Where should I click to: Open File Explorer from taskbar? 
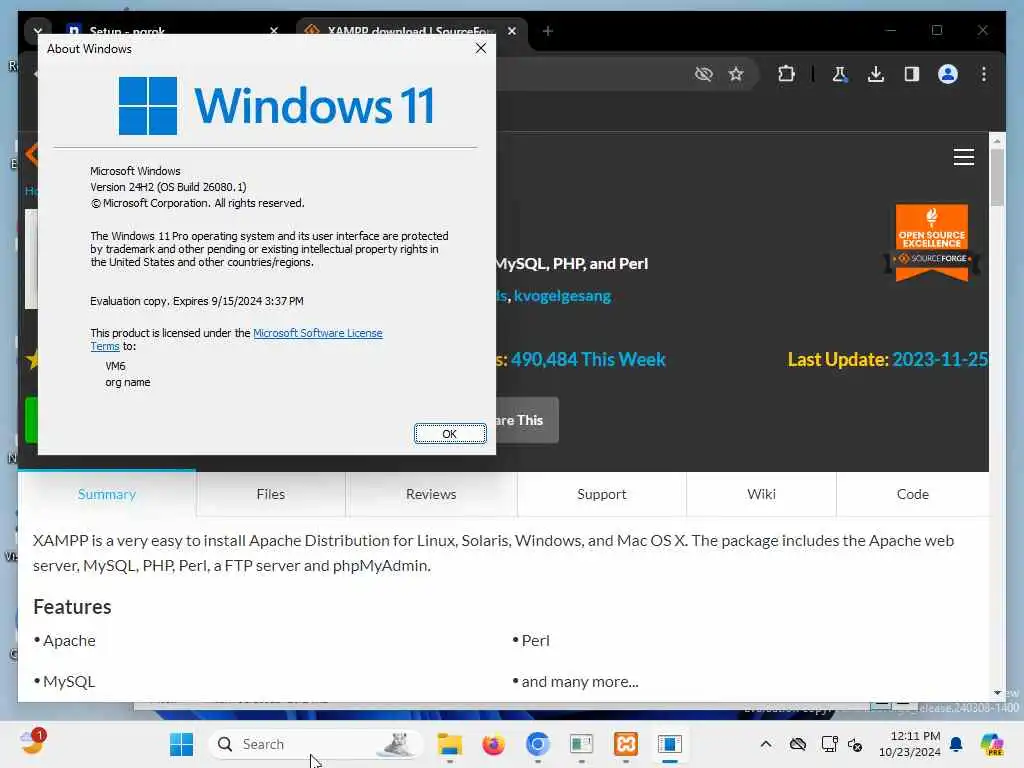450,744
